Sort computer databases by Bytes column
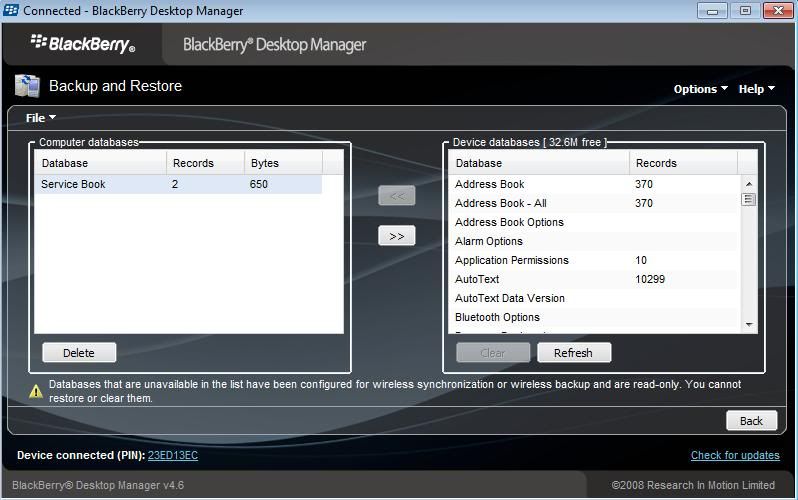 click(x=283, y=163)
